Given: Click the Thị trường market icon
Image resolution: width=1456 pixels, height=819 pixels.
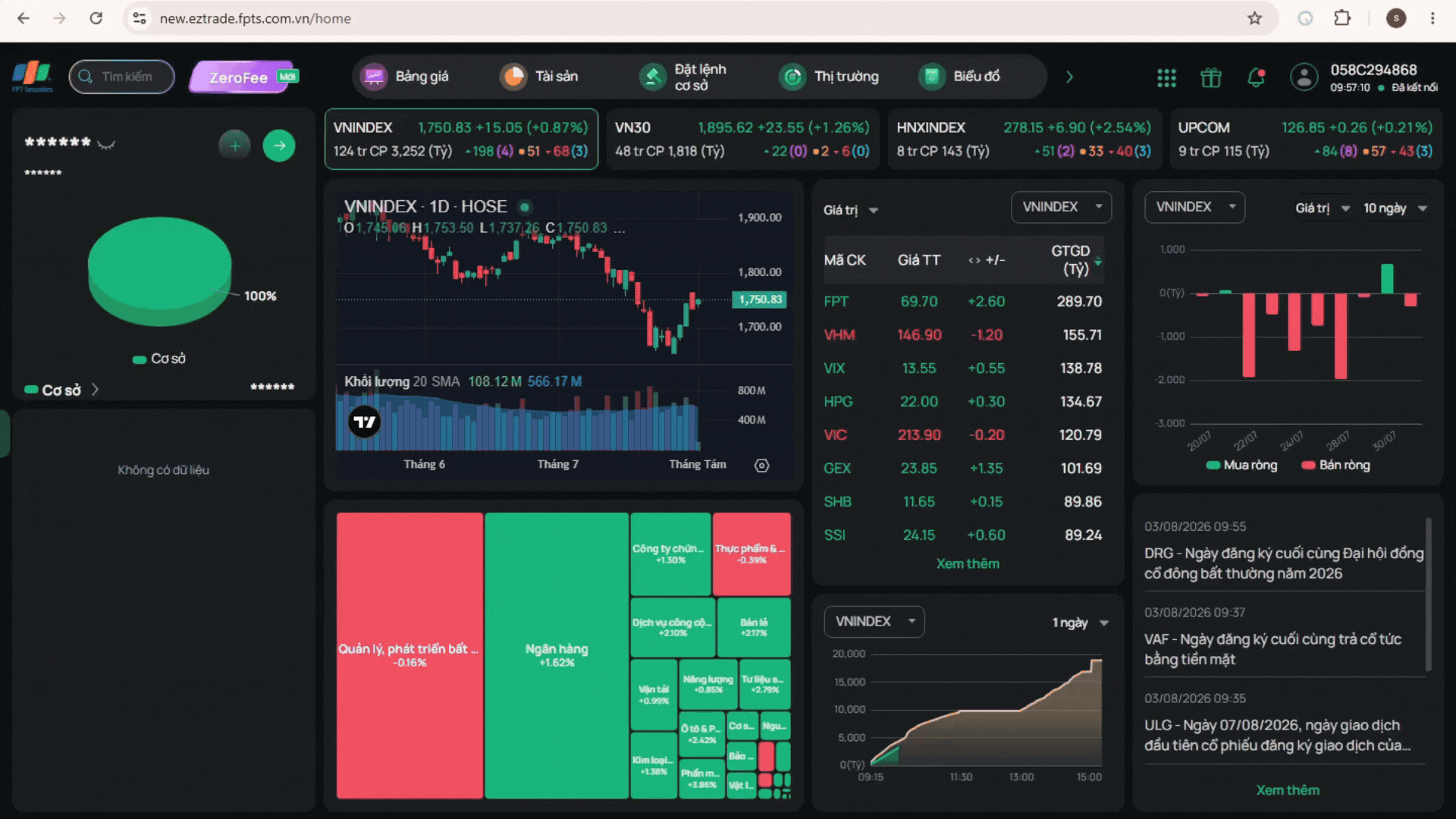Looking at the screenshot, I should coord(792,77).
